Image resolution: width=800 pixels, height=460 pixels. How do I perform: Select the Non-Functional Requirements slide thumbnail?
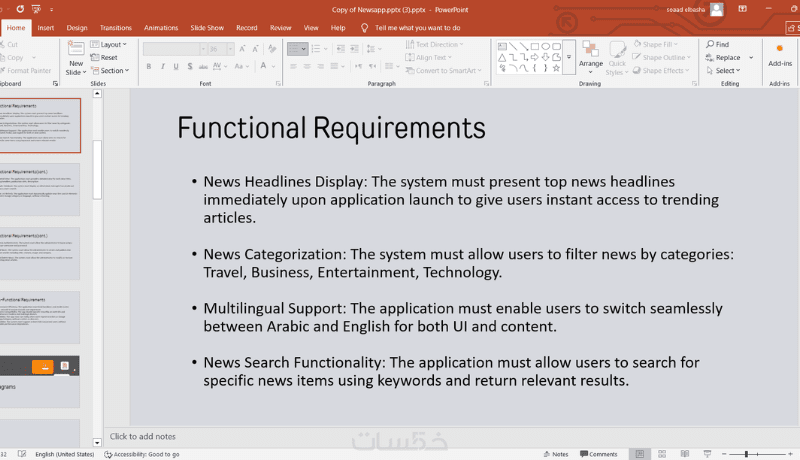(40, 317)
